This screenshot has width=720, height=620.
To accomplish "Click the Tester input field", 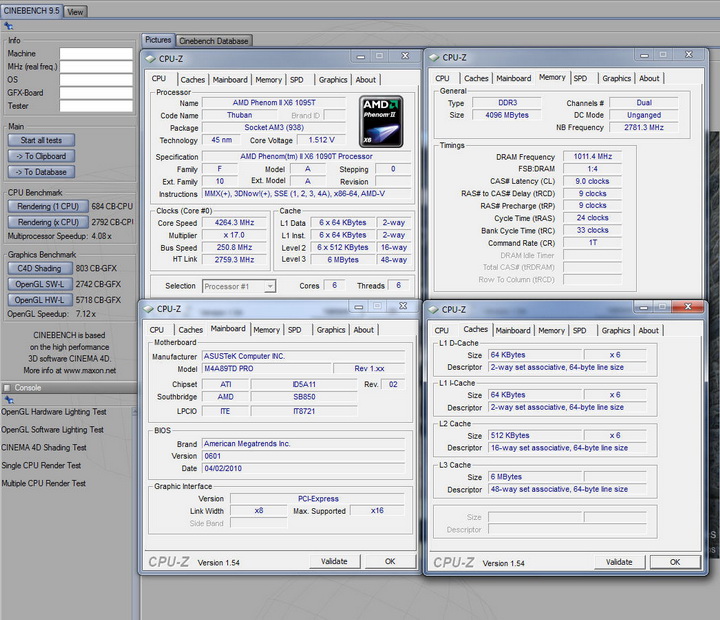I will pyautogui.click(x=96, y=106).
